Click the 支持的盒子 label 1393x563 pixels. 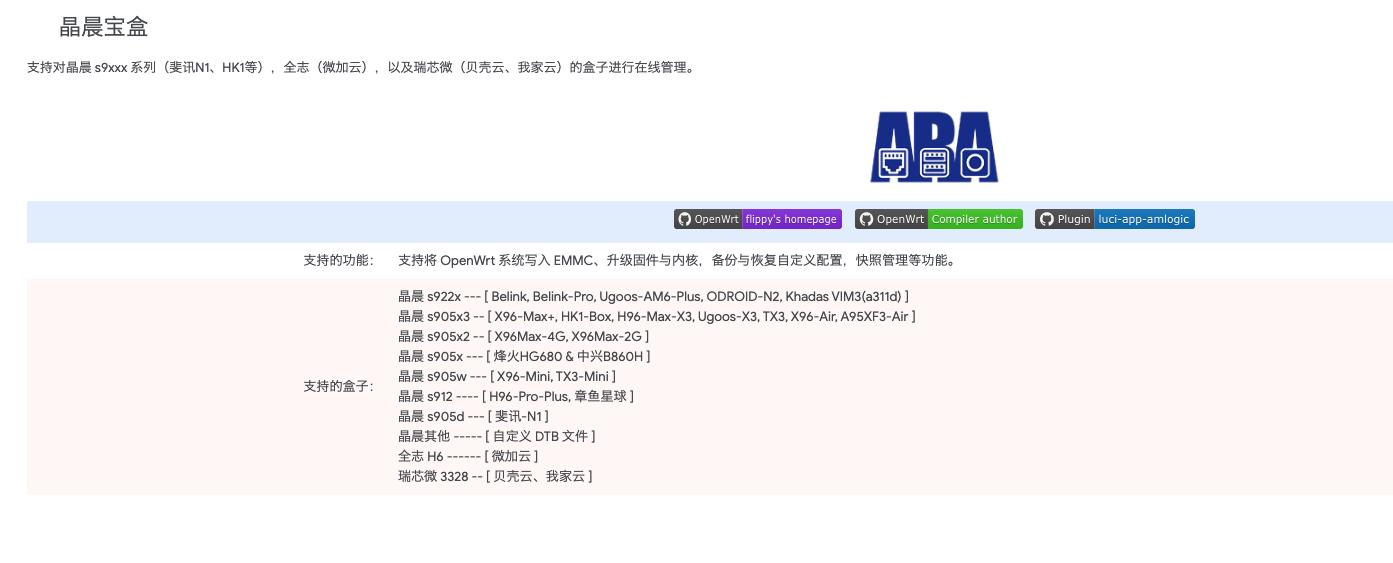(338, 386)
